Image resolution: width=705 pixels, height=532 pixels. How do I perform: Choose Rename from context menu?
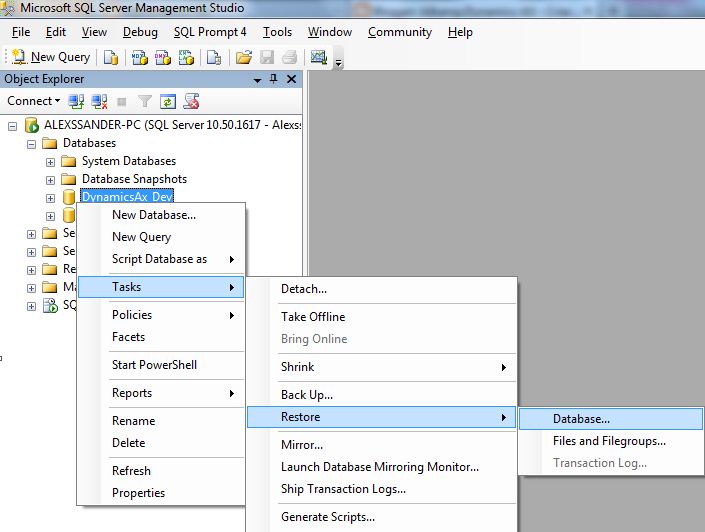tap(162, 420)
